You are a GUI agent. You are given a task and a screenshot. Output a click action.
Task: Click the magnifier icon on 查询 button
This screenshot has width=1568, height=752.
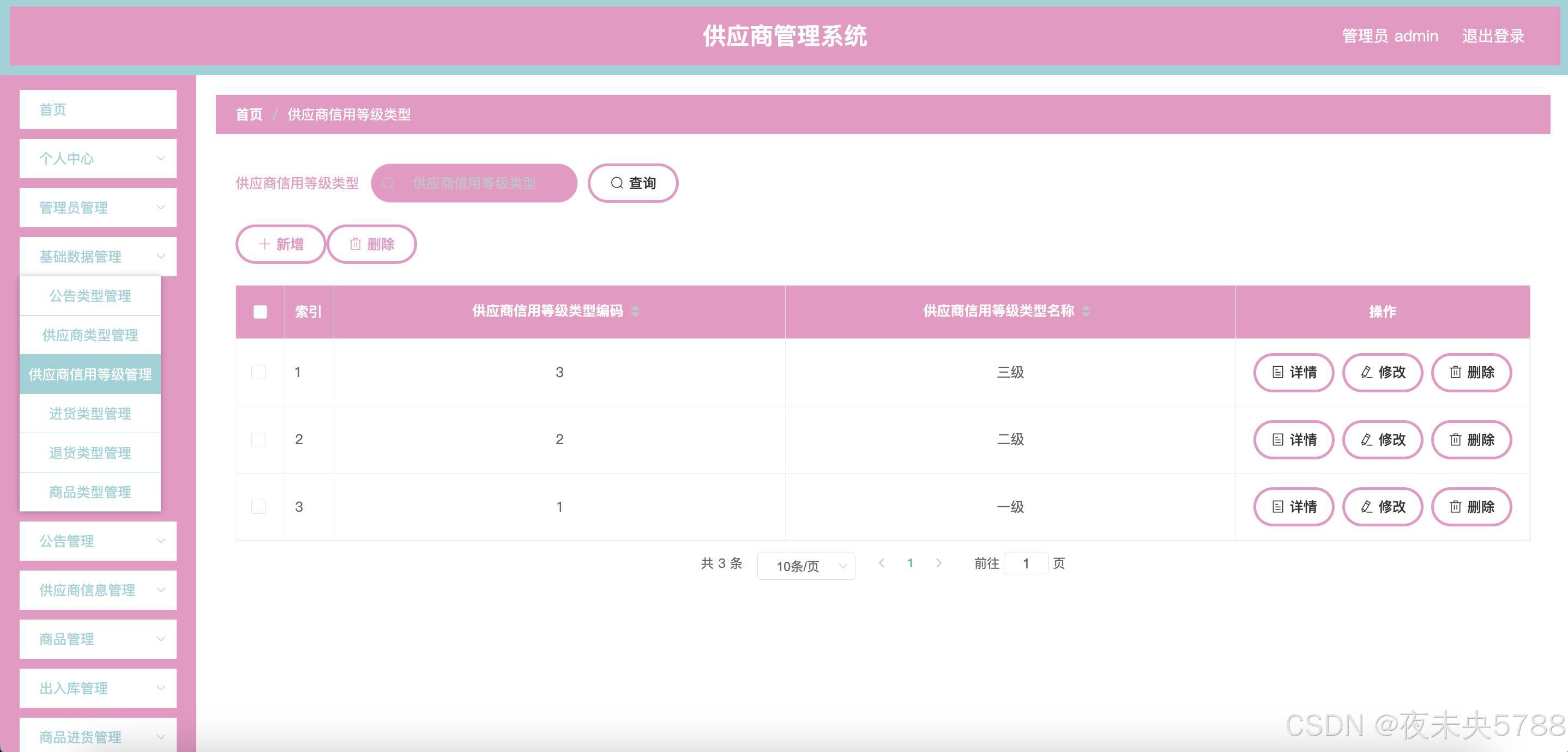(x=617, y=183)
